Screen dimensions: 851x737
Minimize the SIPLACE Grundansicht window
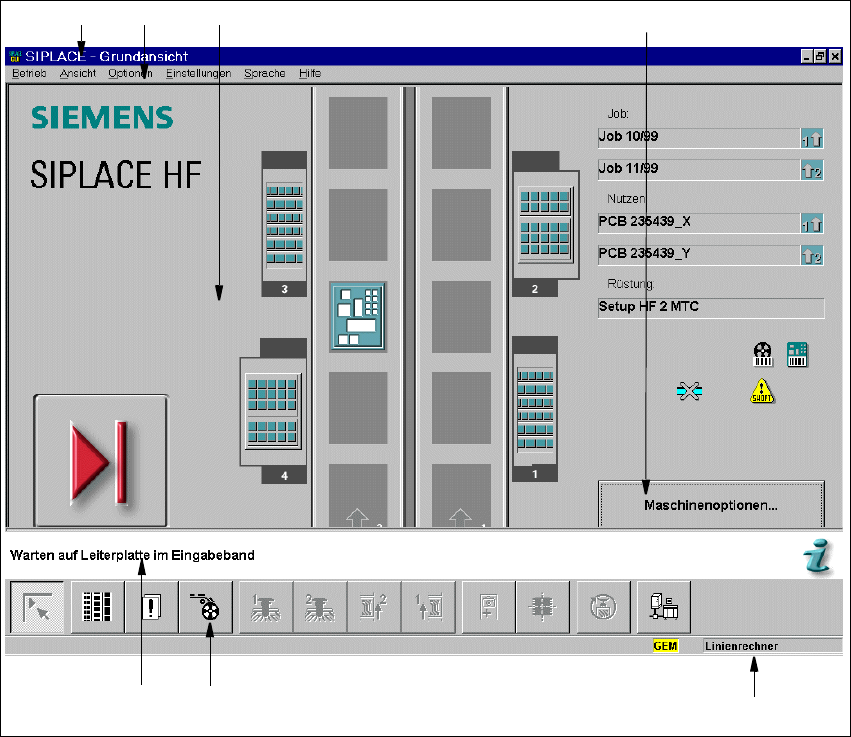(x=807, y=56)
